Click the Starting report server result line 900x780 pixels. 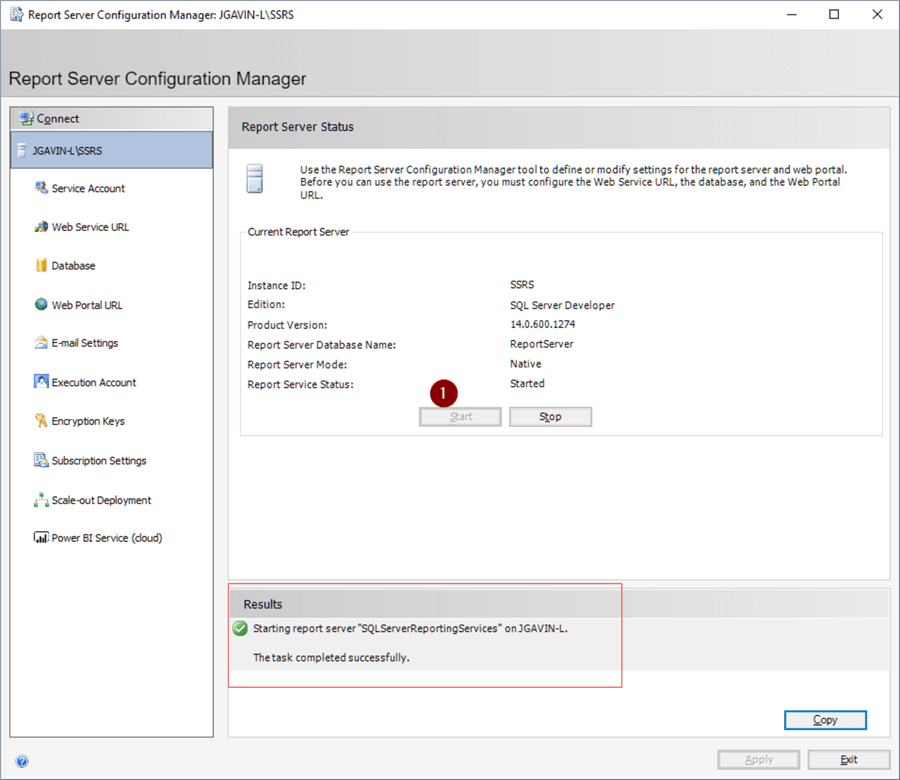410,628
